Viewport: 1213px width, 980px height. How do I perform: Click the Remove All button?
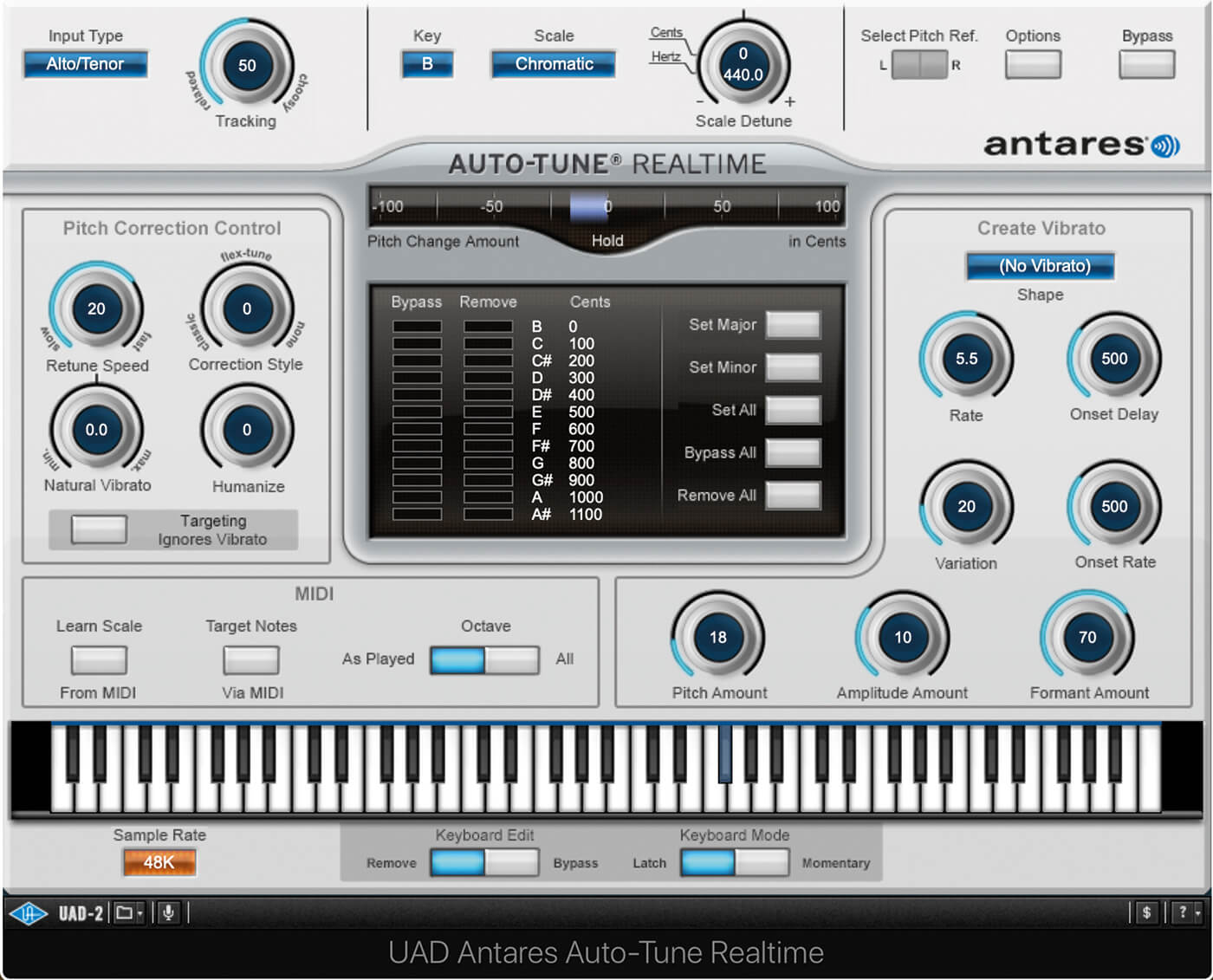pyautogui.click(x=793, y=496)
